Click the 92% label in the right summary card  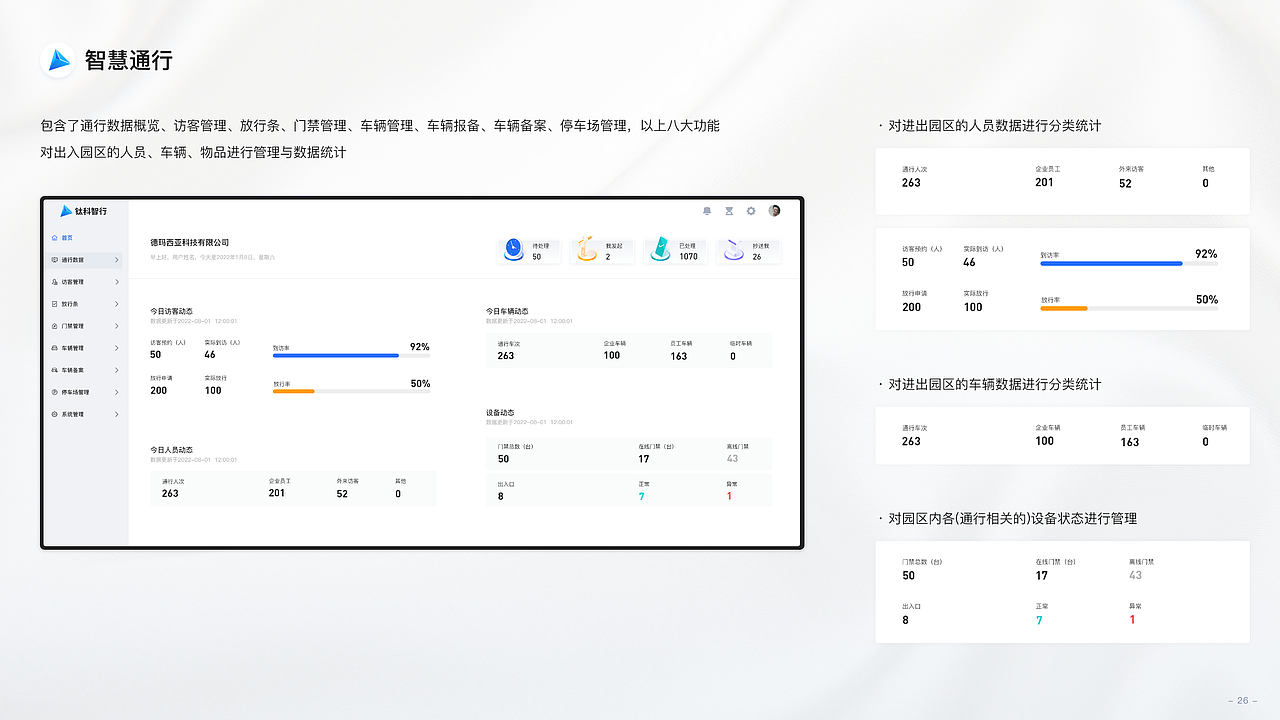click(x=1206, y=254)
